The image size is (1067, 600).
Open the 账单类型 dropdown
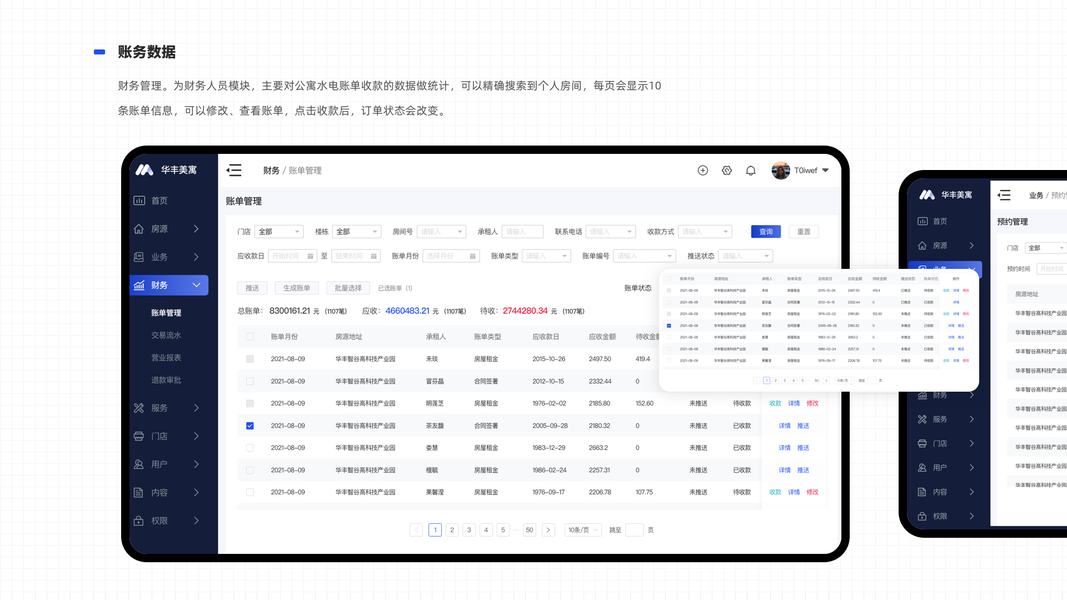pyautogui.click(x=546, y=256)
